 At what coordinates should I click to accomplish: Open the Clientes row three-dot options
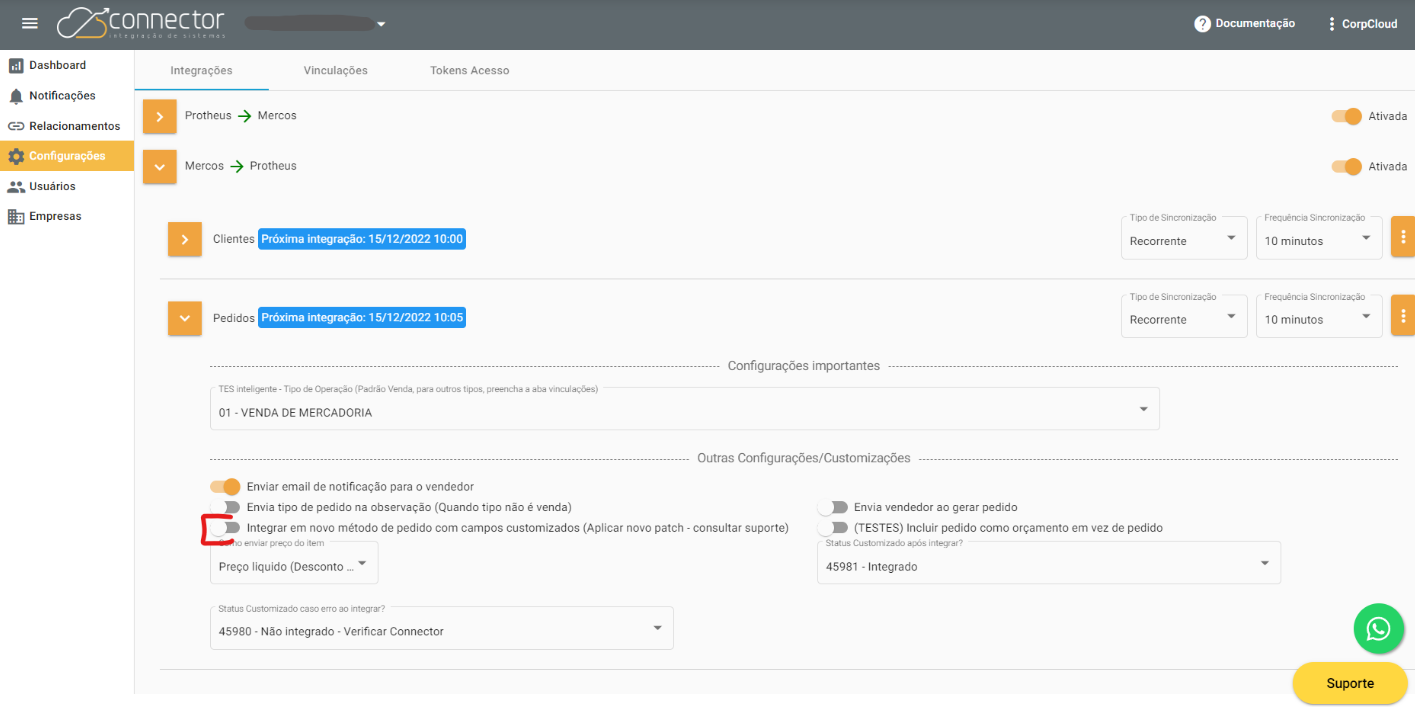[x=1403, y=238]
